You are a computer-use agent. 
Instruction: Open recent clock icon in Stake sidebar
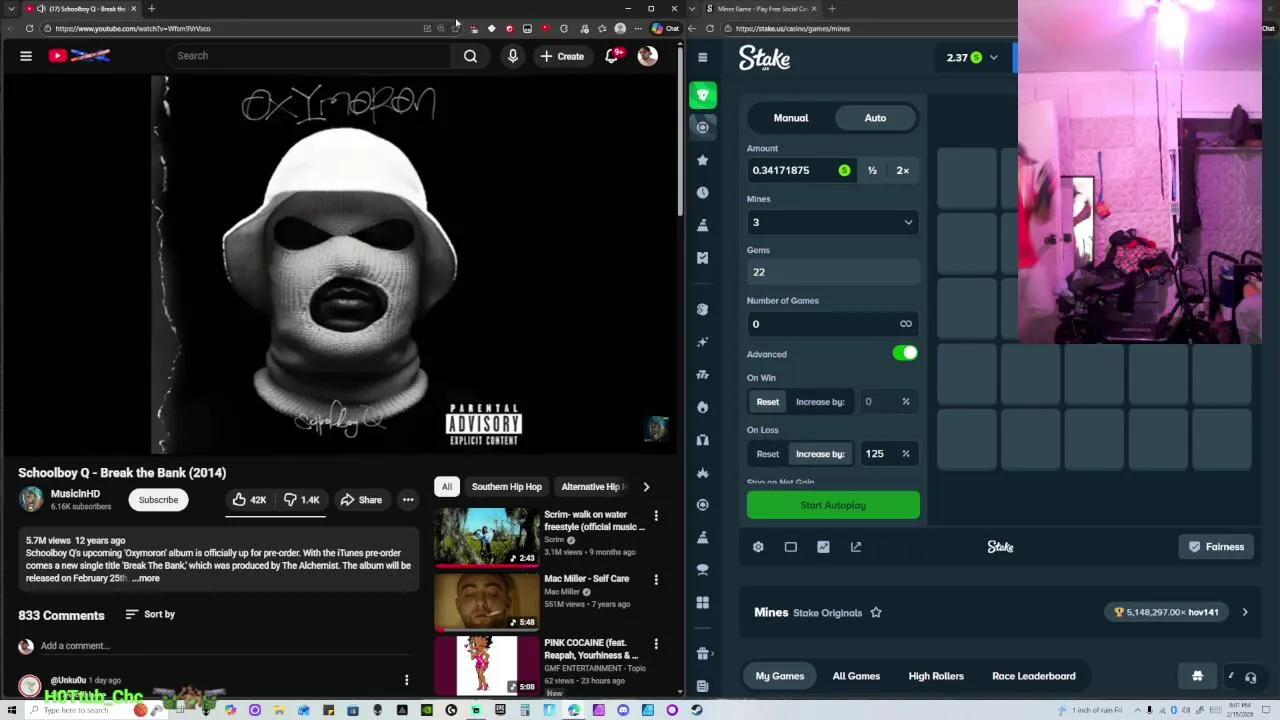click(703, 192)
